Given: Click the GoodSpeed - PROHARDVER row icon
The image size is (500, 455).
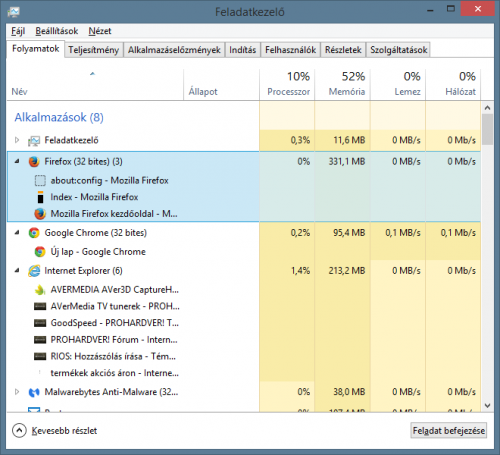Looking at the screenshot, I should pyautogui.click(x=40, y=323).
